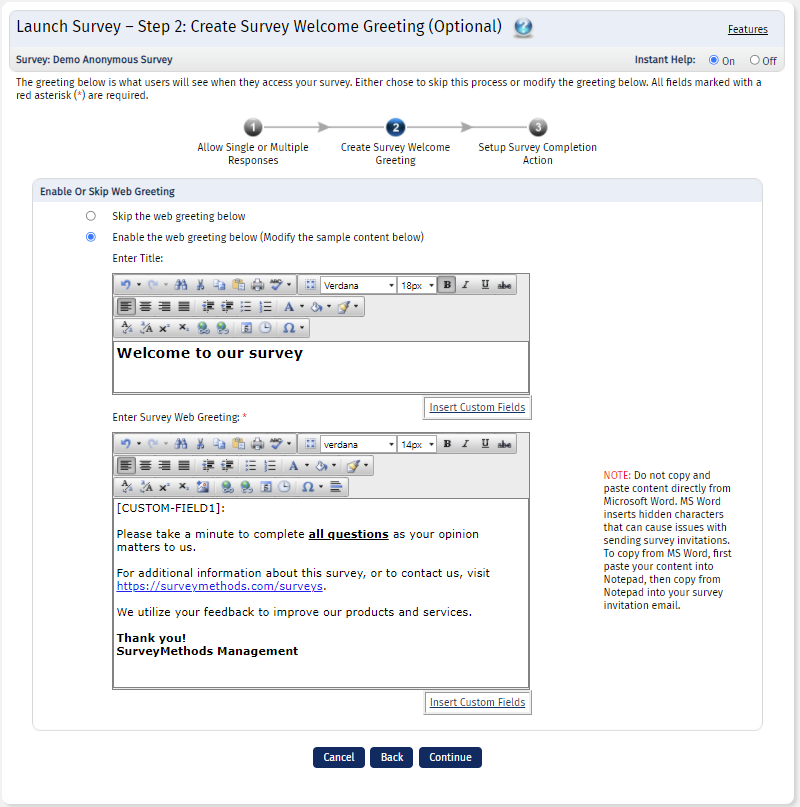Toggle Bold in the title editor

(x=447, y=285)
